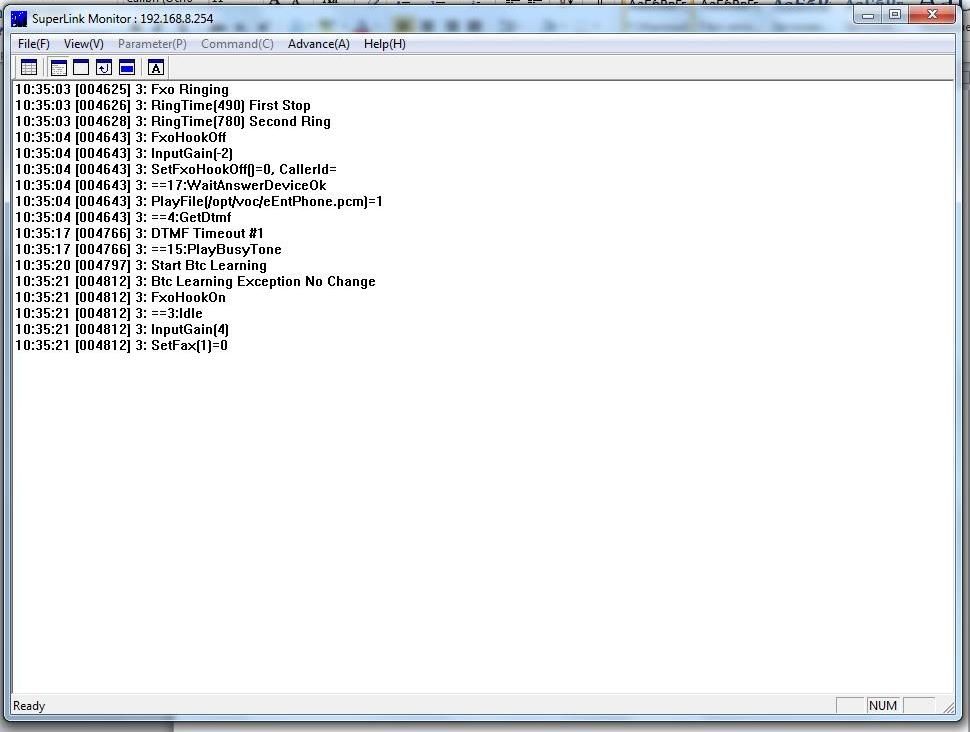Click the SuperLink Monitor title bar icon
Image resolution: width=970 pixels, height=732 pixels.
click(19, 18)
